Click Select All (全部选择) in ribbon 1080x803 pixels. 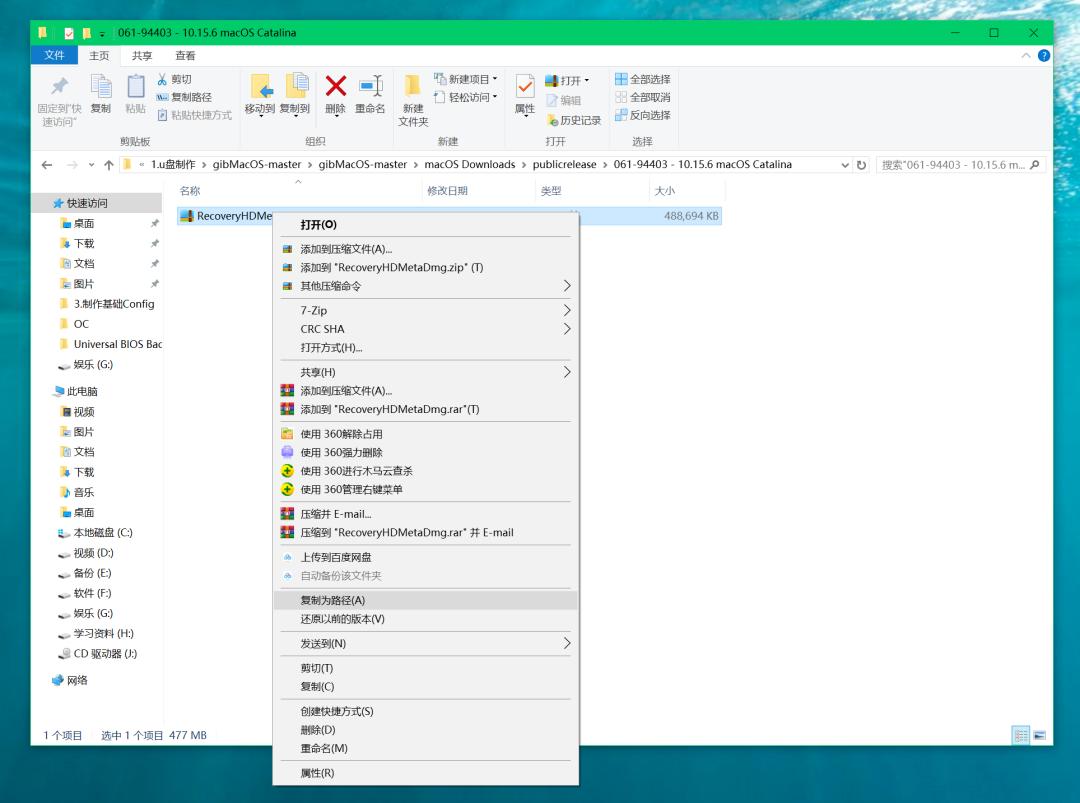642,79
